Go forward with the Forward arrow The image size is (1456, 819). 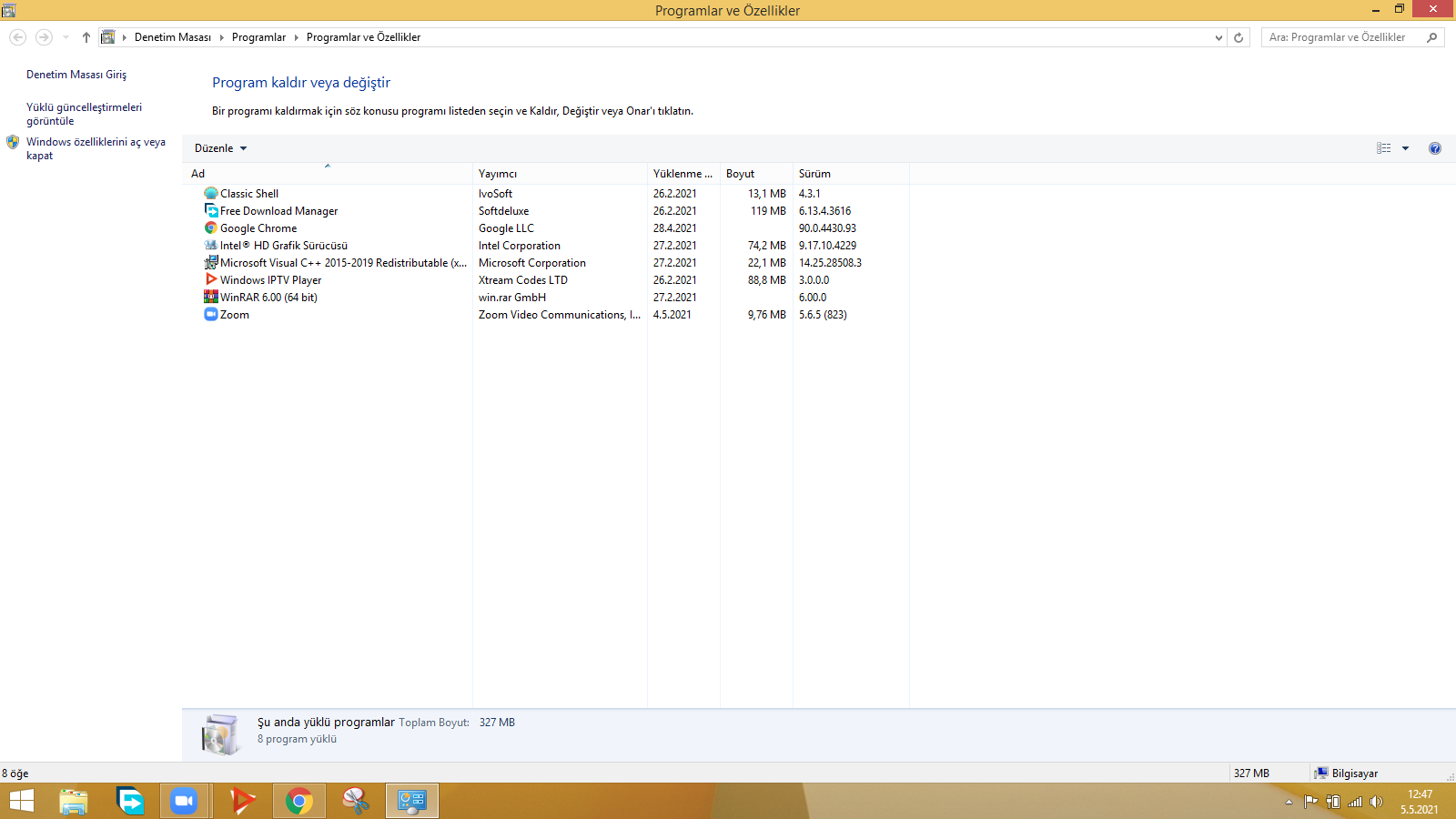click(44, 37)
